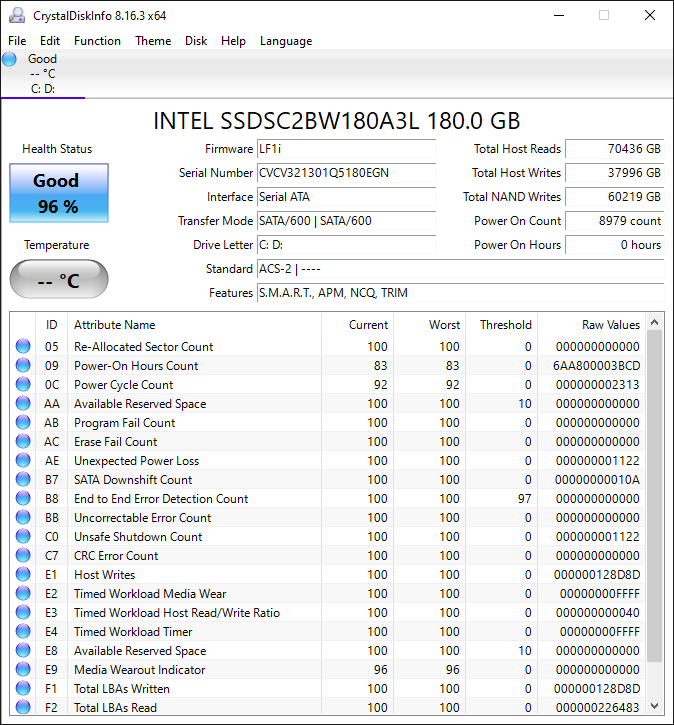Click the Power On Count value 8979 count
Screen dimensions: 674x725
tap(614, 221)
